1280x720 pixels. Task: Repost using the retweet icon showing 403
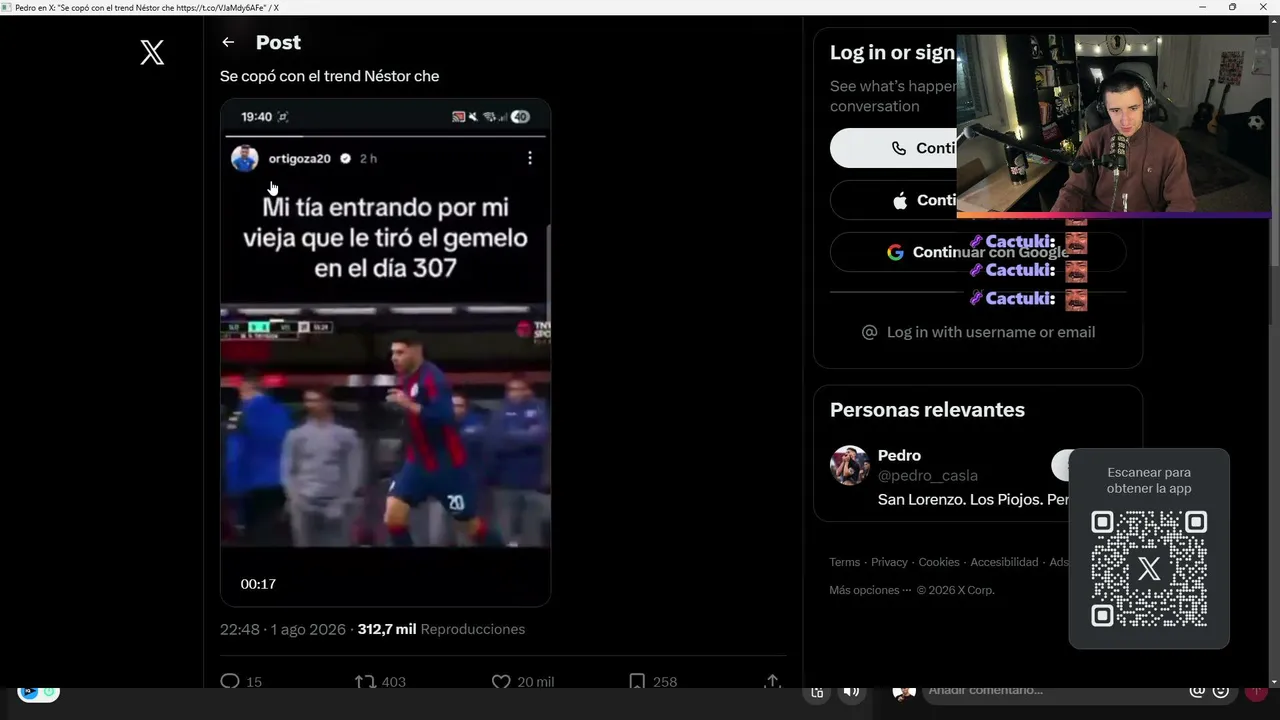[365, 681]
